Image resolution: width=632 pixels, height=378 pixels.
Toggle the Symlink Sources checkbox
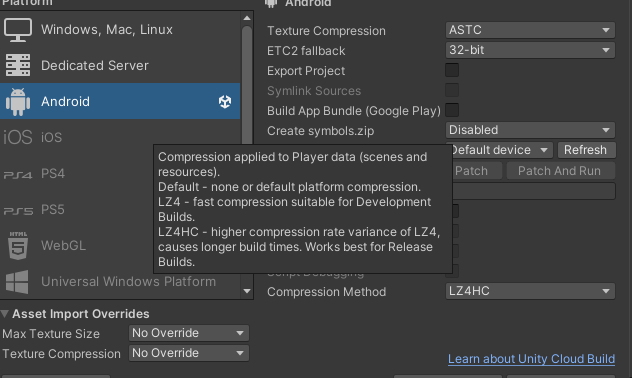pos(452,90)
